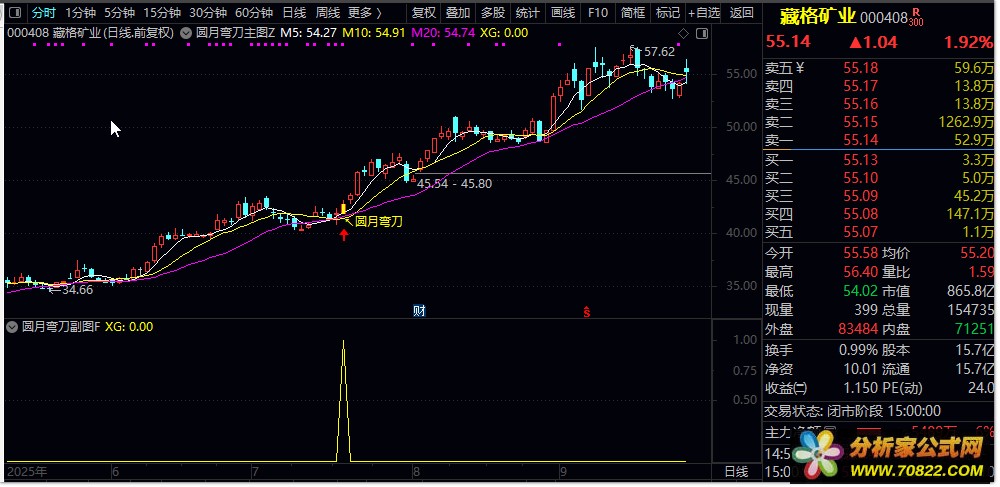This screenshot has height=487, width=1000.
Task: Click the 卖一 price 55.14
Action: [x=861, y=140]
